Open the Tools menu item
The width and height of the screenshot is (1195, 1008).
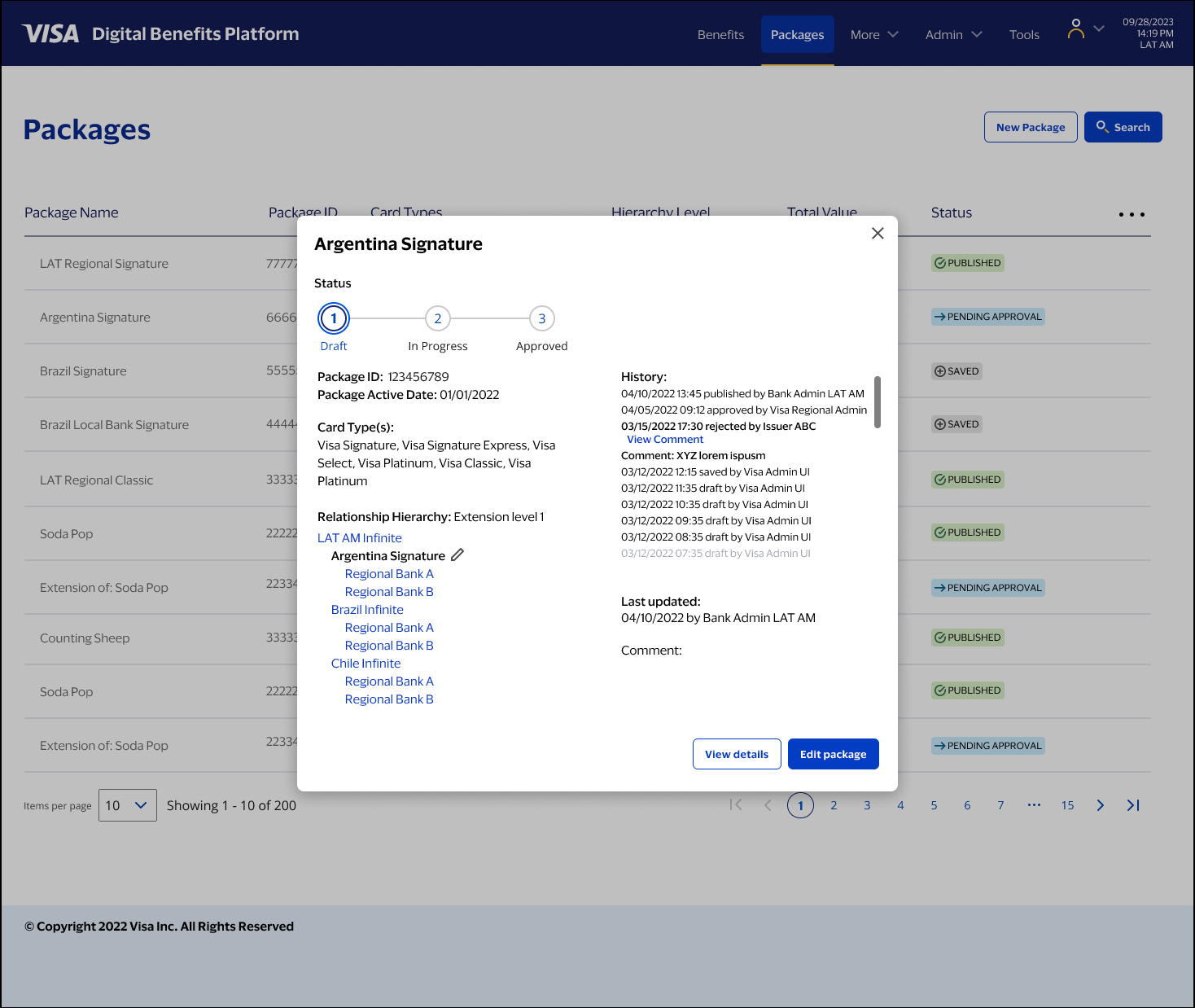coord(1024,35)
